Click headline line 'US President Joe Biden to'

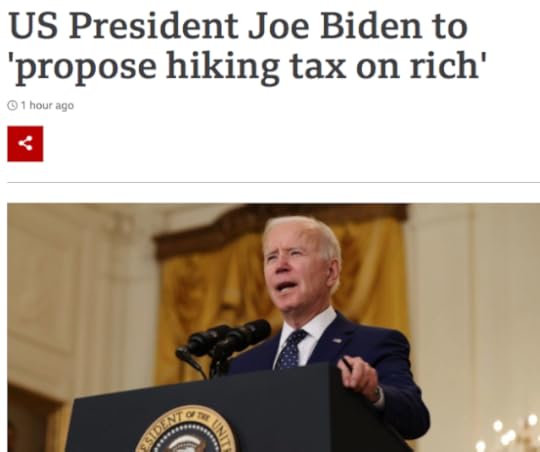click(238, 26)
